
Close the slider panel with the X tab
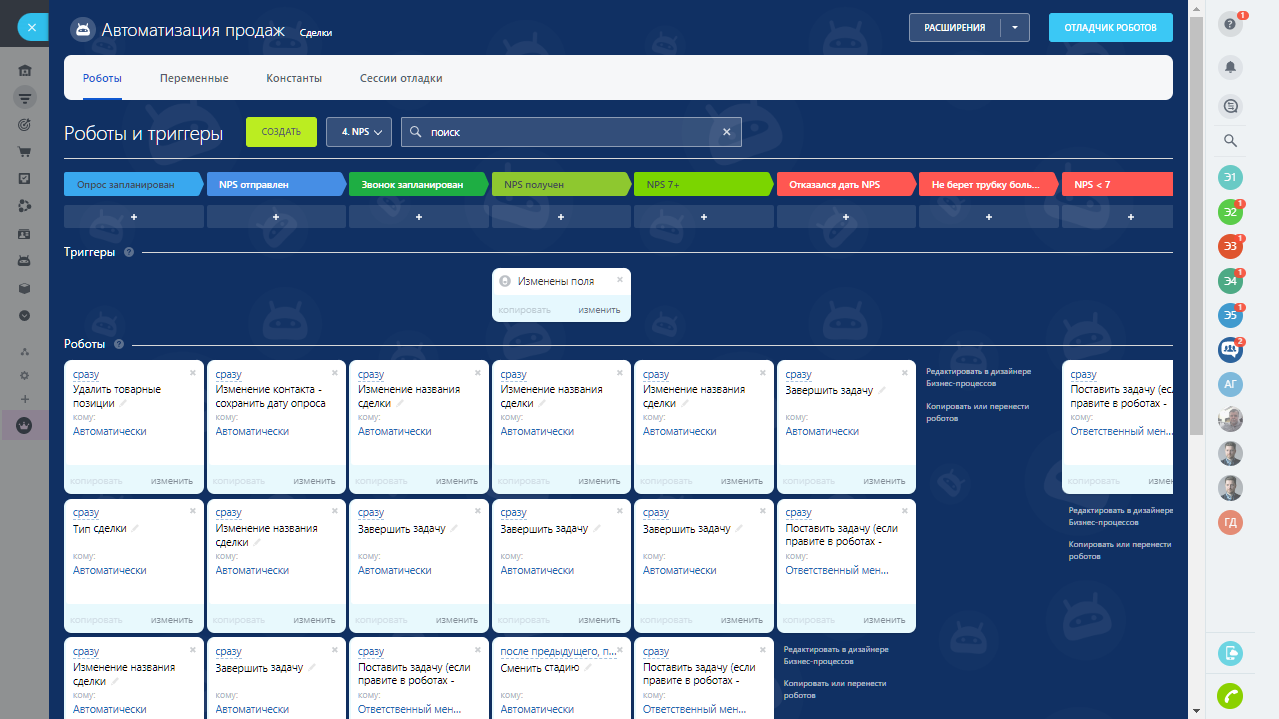click(31, 28)
